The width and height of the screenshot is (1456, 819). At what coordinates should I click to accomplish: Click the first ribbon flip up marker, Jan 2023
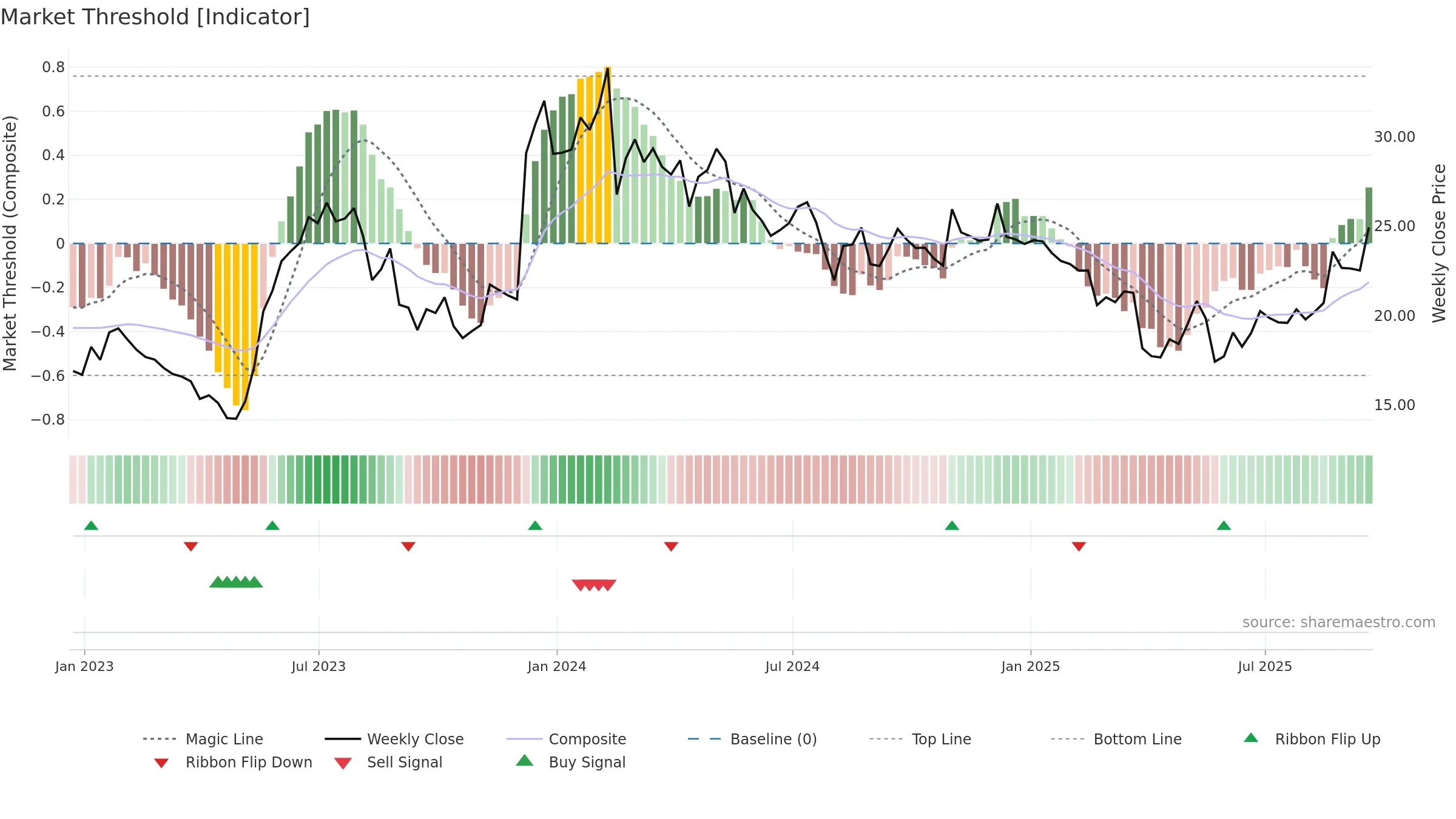click(x=91, y=525)
